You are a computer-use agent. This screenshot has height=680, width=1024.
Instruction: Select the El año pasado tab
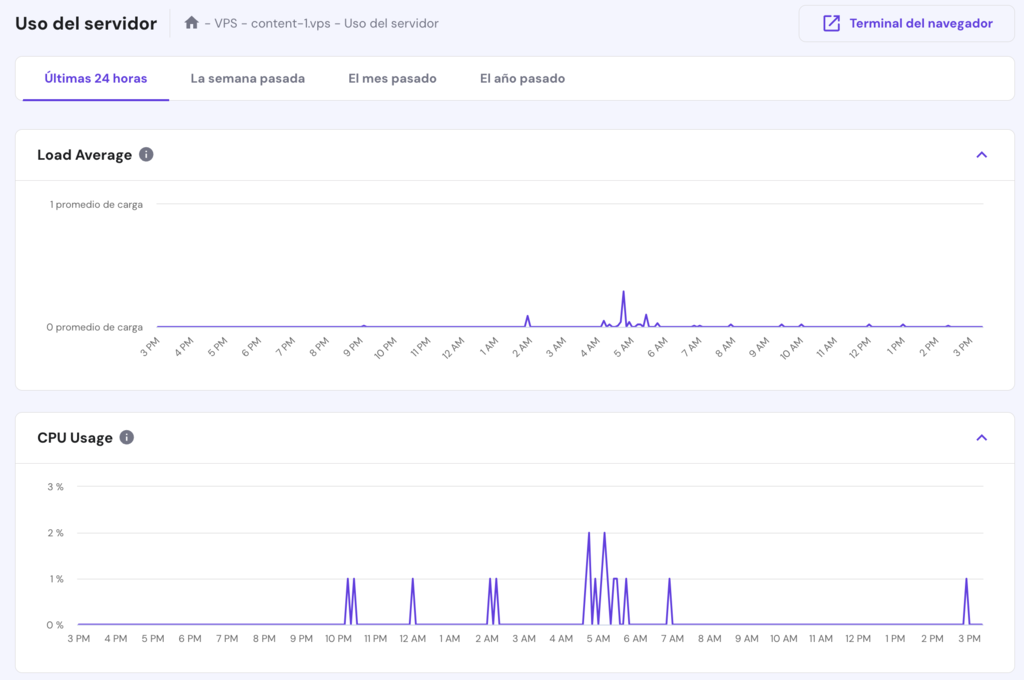pyautogui.click(x=521, y=77)
